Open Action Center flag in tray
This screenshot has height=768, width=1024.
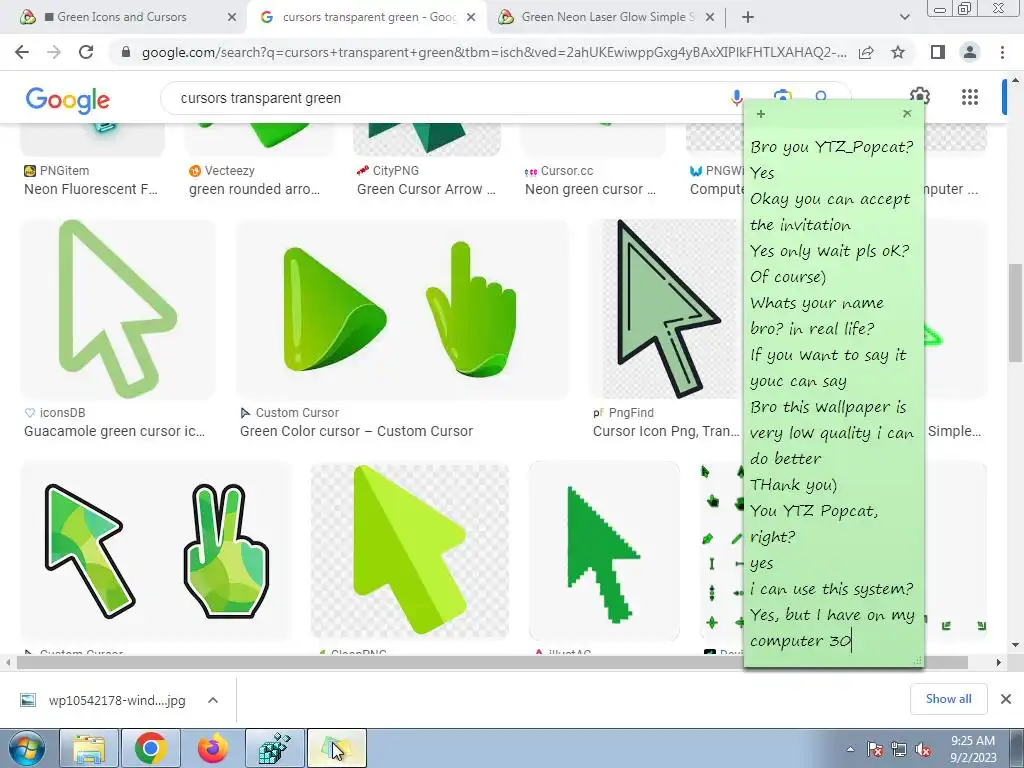[x=874, y=750]
